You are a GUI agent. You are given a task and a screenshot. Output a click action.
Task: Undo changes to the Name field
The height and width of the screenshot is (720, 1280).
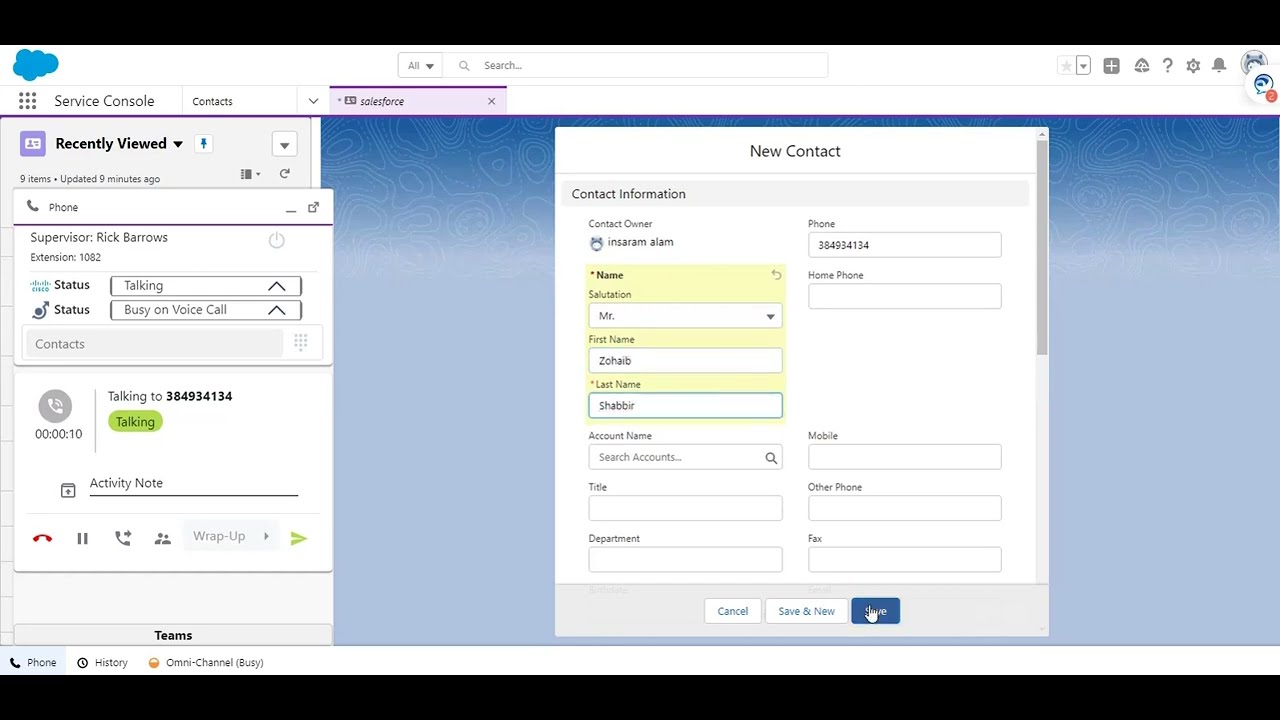776,275
